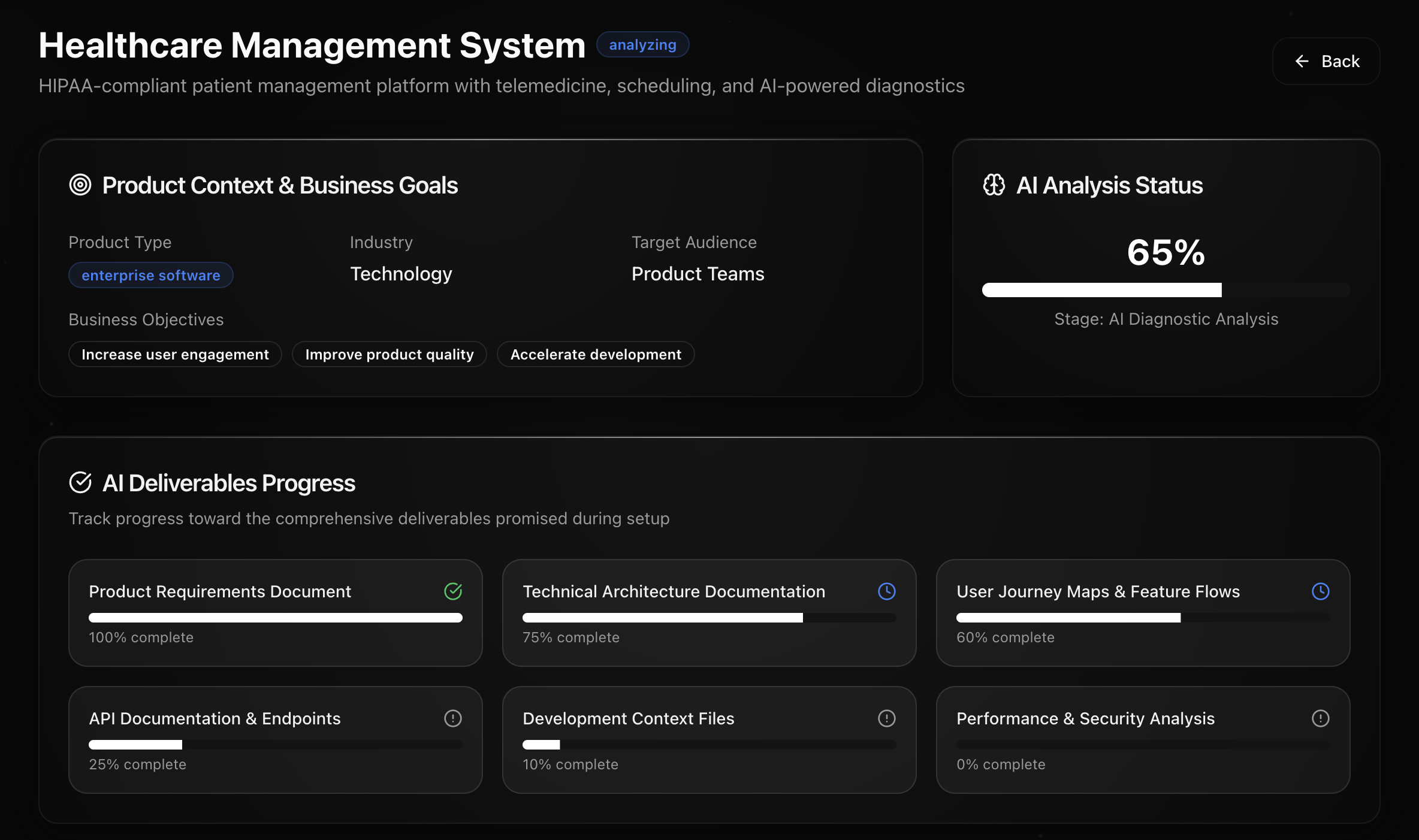Click the Back button
Image resolution: width=1419 pixels, height=840 pixels.
click(1326, 61)
